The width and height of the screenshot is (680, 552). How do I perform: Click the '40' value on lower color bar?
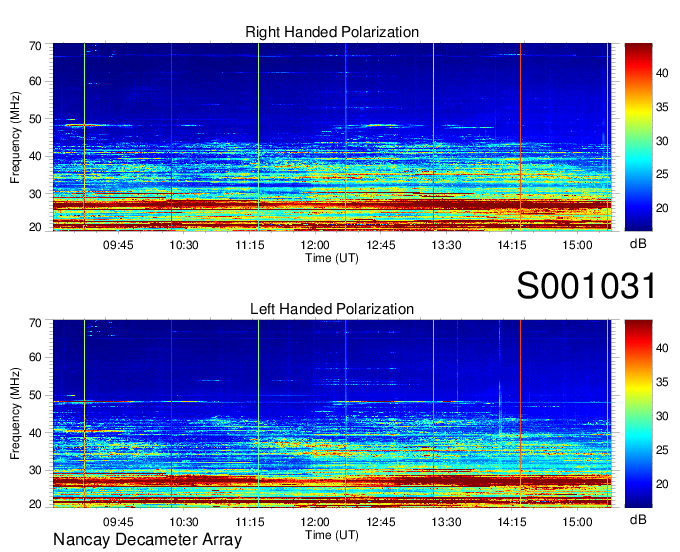click(662, 348)
